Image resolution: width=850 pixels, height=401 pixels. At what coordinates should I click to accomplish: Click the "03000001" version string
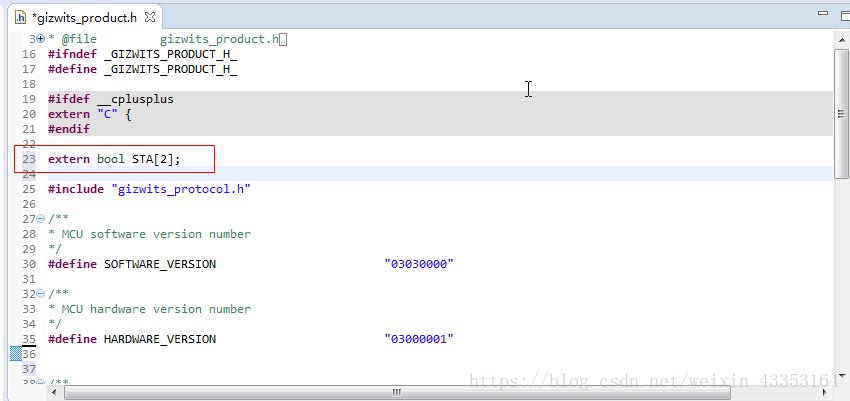[419, 339]
